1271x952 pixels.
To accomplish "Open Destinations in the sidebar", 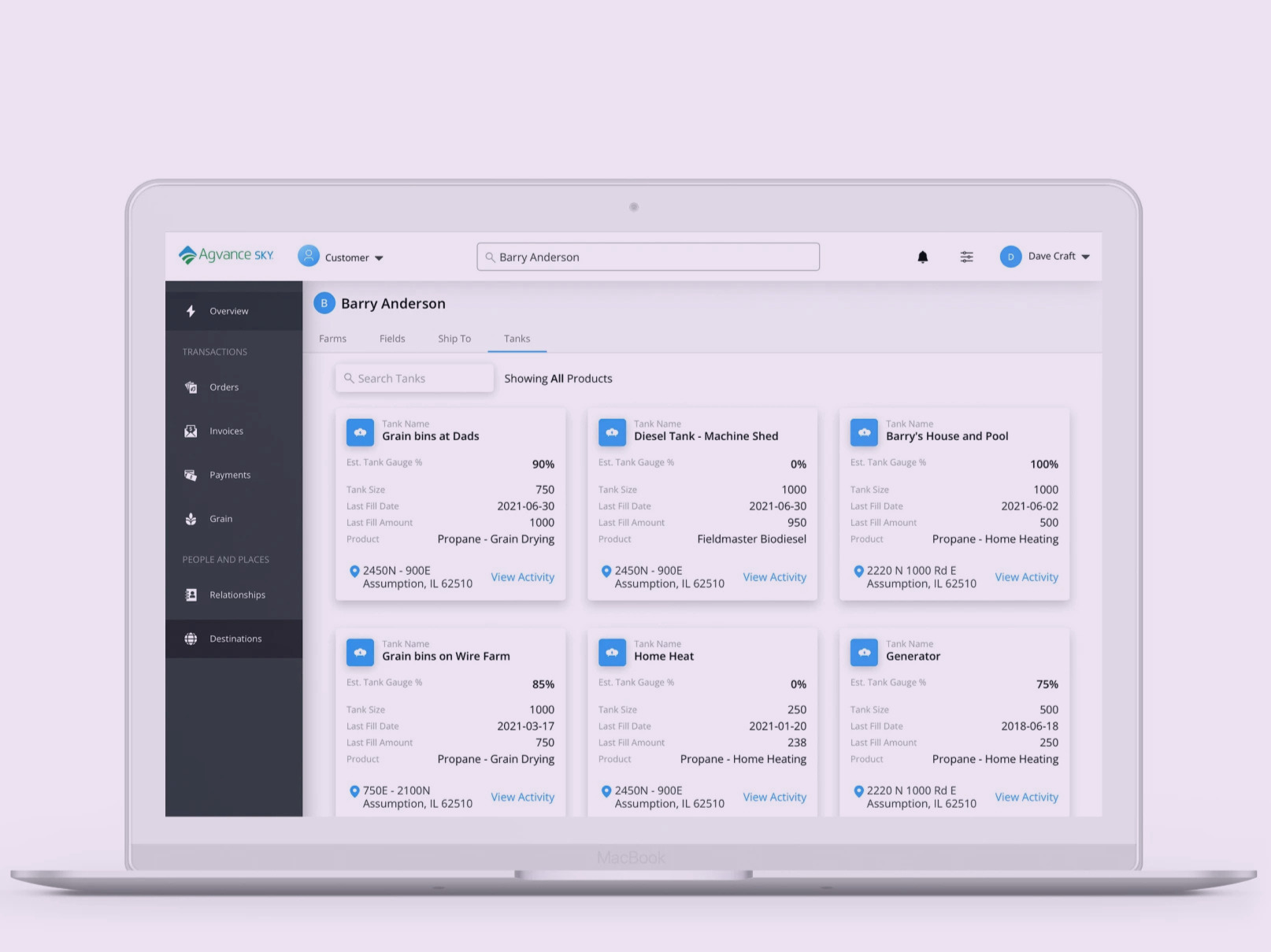I will [x=234, y=639].
